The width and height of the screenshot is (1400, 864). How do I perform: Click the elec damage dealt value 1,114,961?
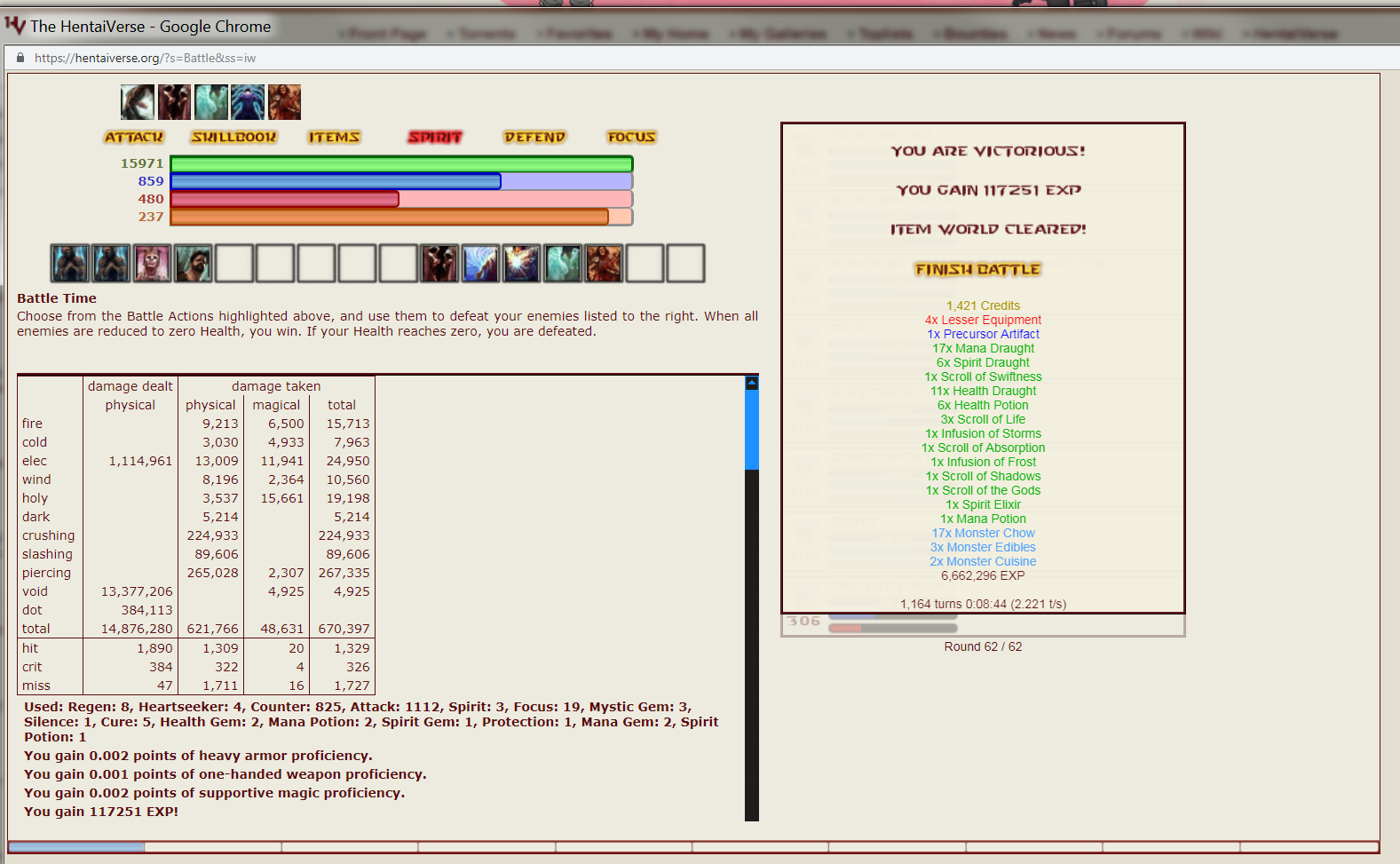click(140, 461)
